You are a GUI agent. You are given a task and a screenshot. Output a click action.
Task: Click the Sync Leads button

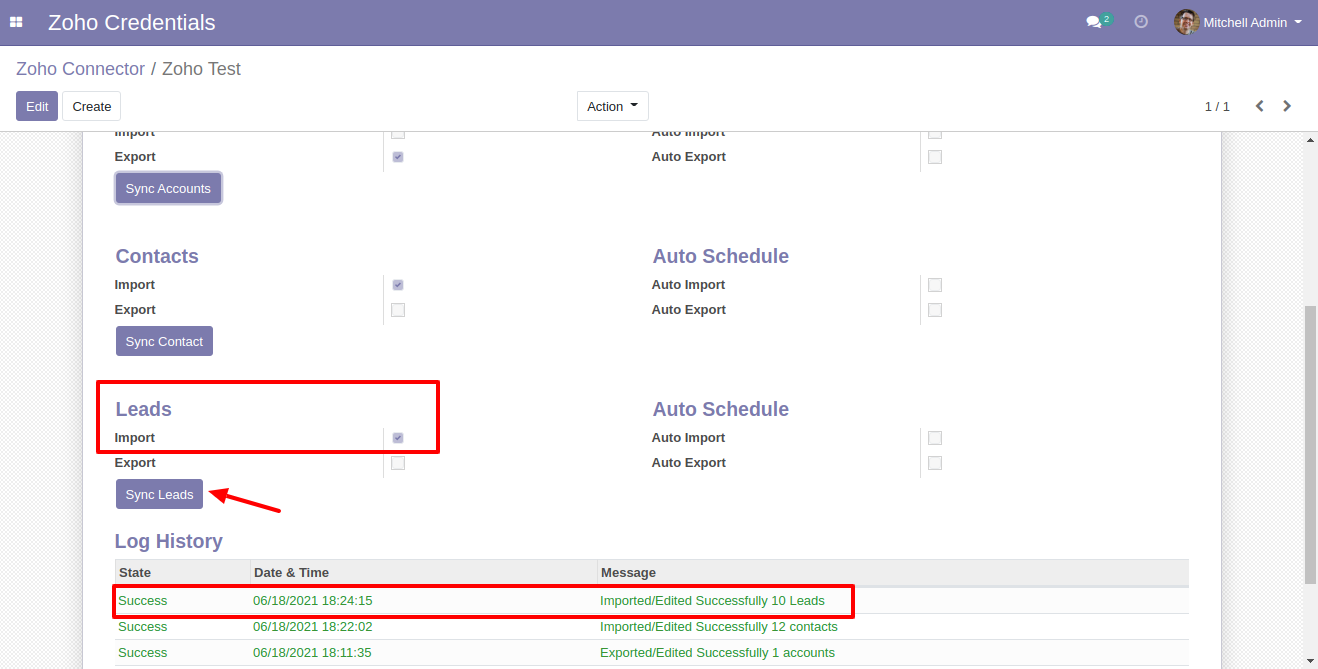coord(160,494)
